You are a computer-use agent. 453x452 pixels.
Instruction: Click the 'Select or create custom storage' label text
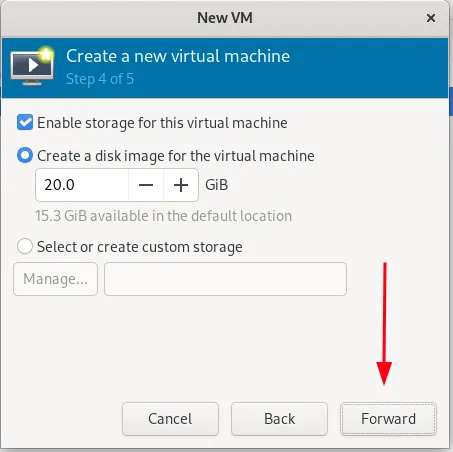(x=140, y=247)
